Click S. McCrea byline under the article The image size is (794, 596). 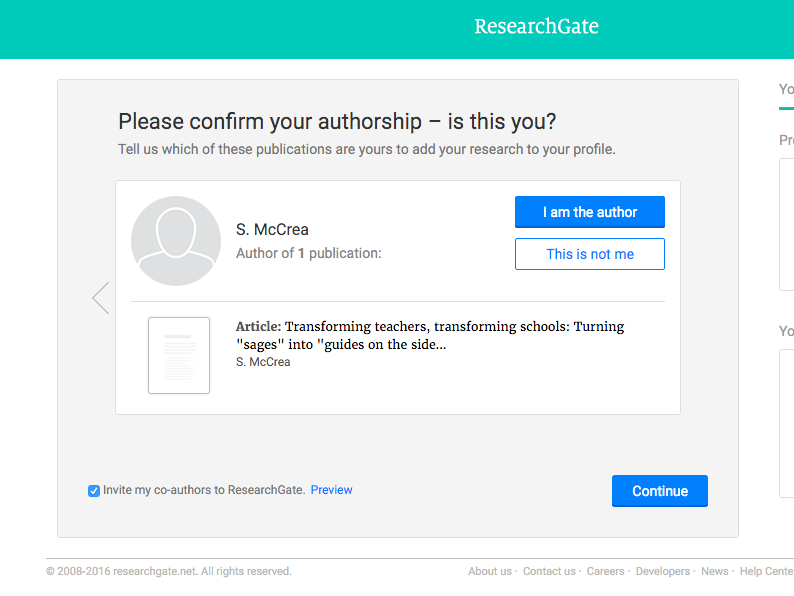[263, 362]
